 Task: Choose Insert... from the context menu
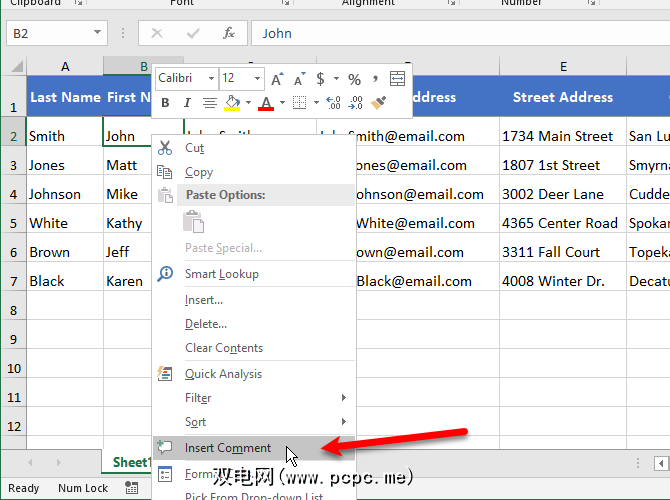pyautogui.click(x=255, y=300)
